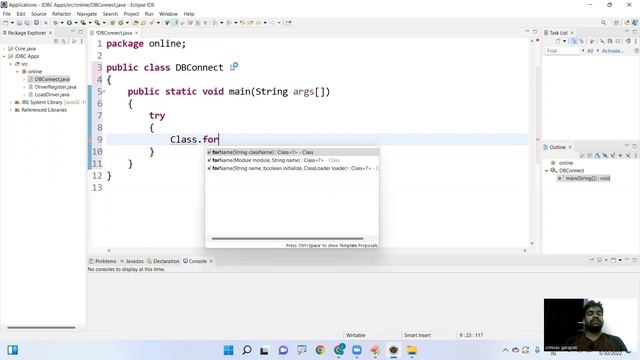Toggle Focus on Workweek in Task List

[x=592, y=41]
